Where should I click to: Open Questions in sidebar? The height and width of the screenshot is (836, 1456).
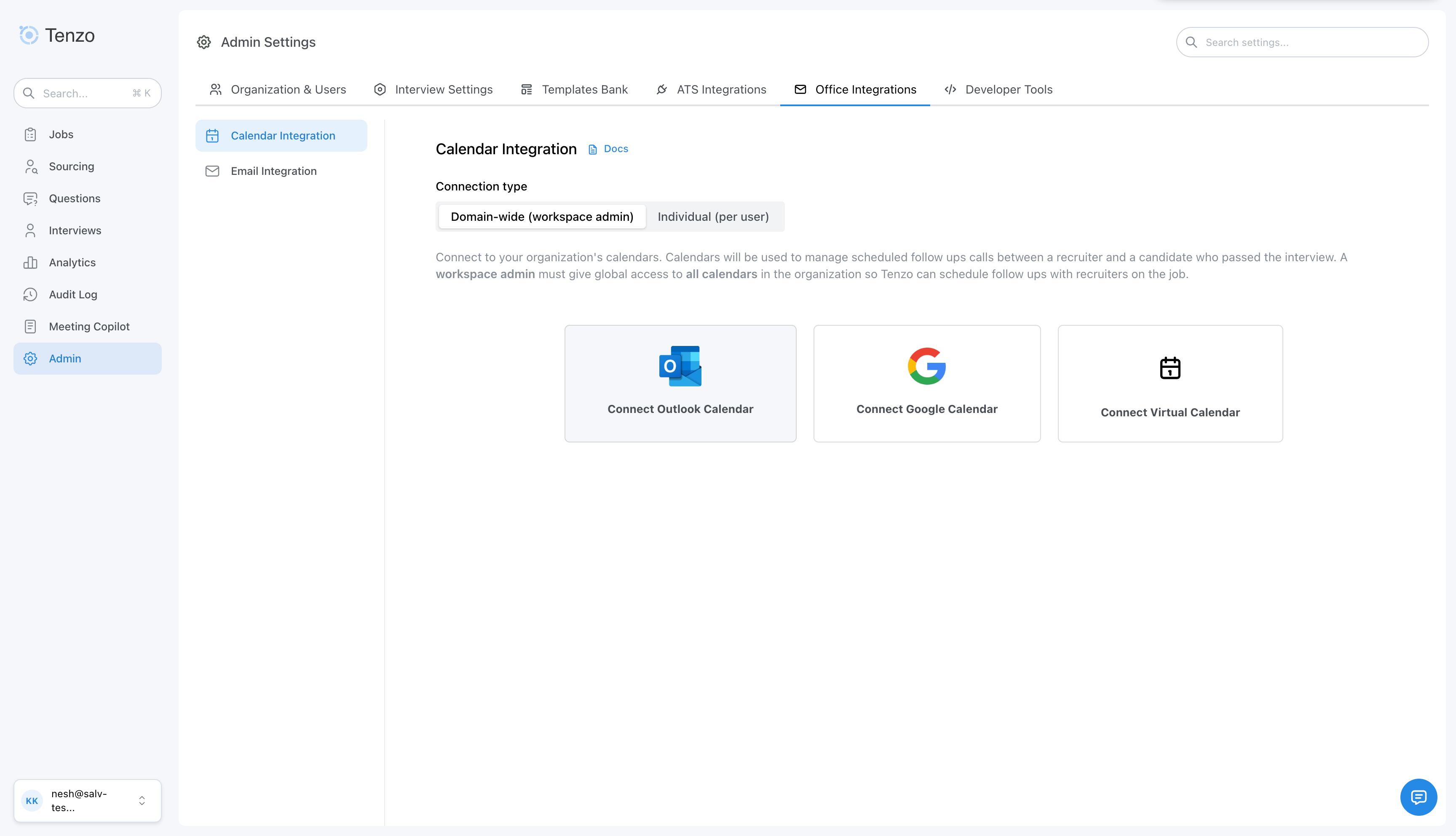[x=87, y=198]
